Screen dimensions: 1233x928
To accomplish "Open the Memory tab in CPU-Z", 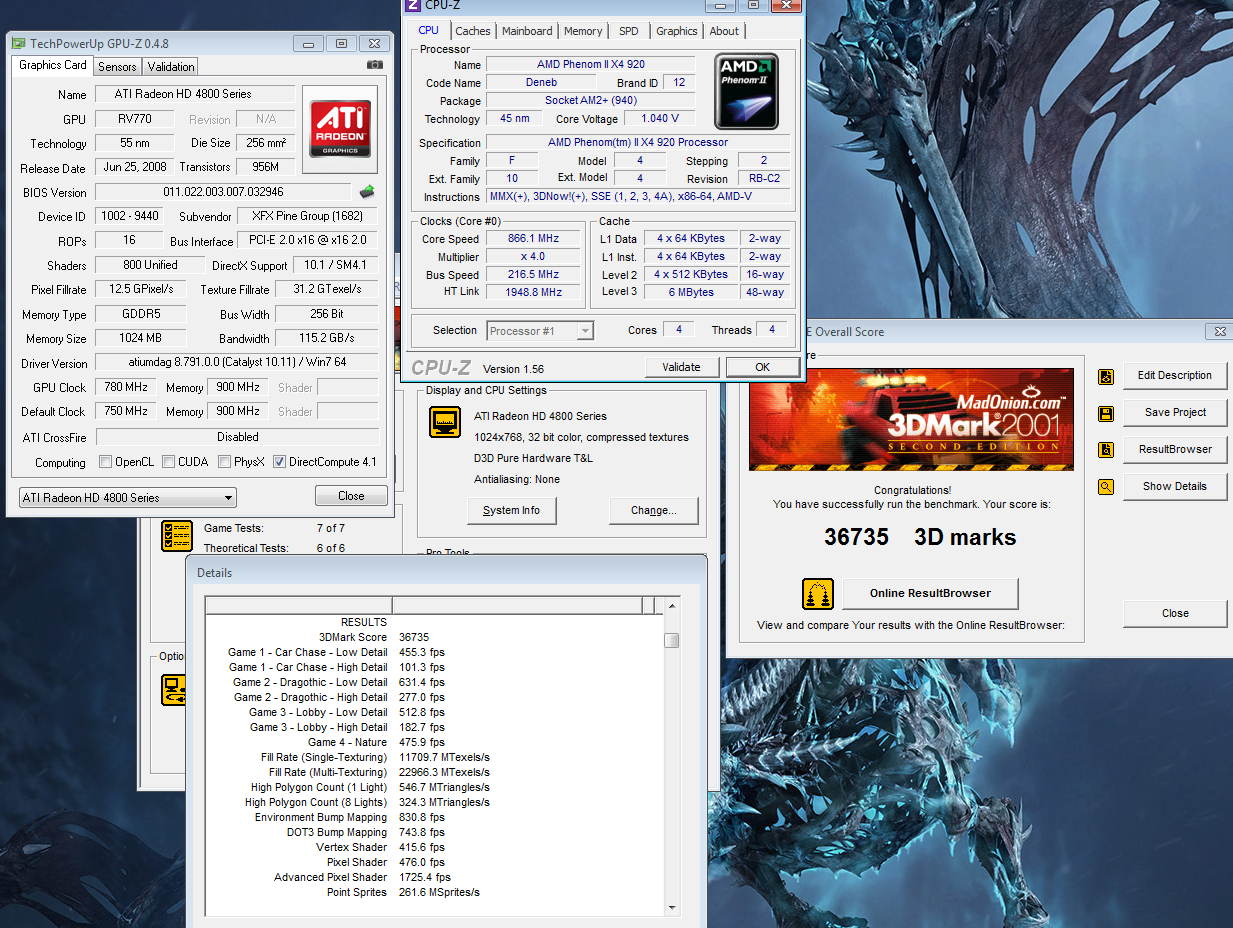I will coord(583,31).
